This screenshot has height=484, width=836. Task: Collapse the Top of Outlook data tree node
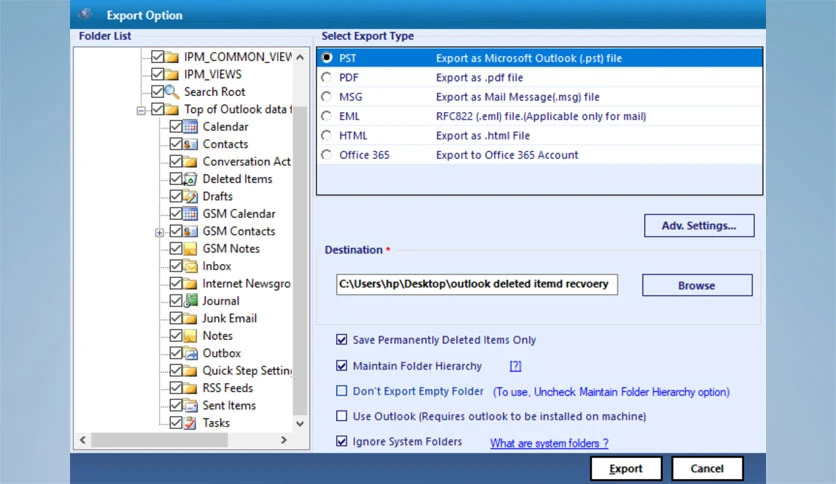(x=141, y=110)
